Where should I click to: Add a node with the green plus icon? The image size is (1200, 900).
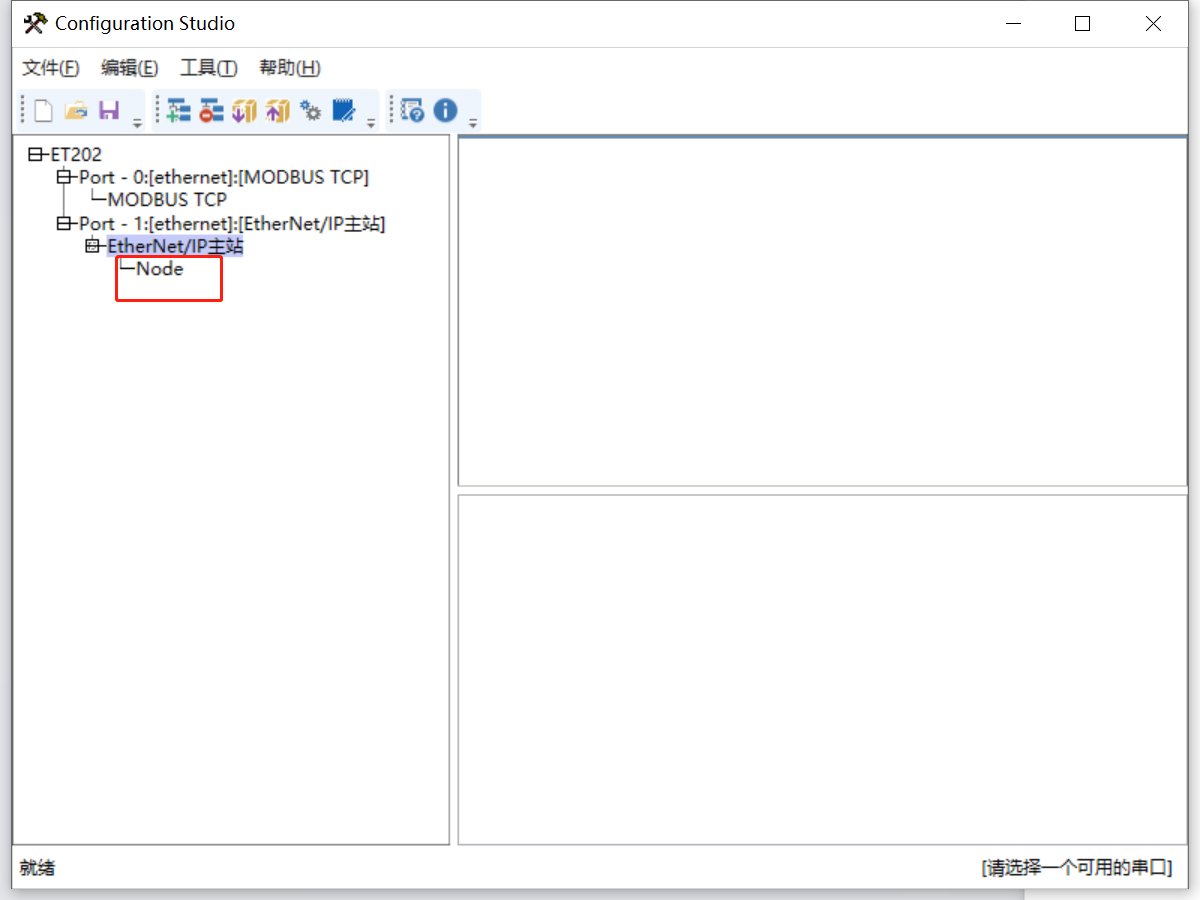point(178,110)
